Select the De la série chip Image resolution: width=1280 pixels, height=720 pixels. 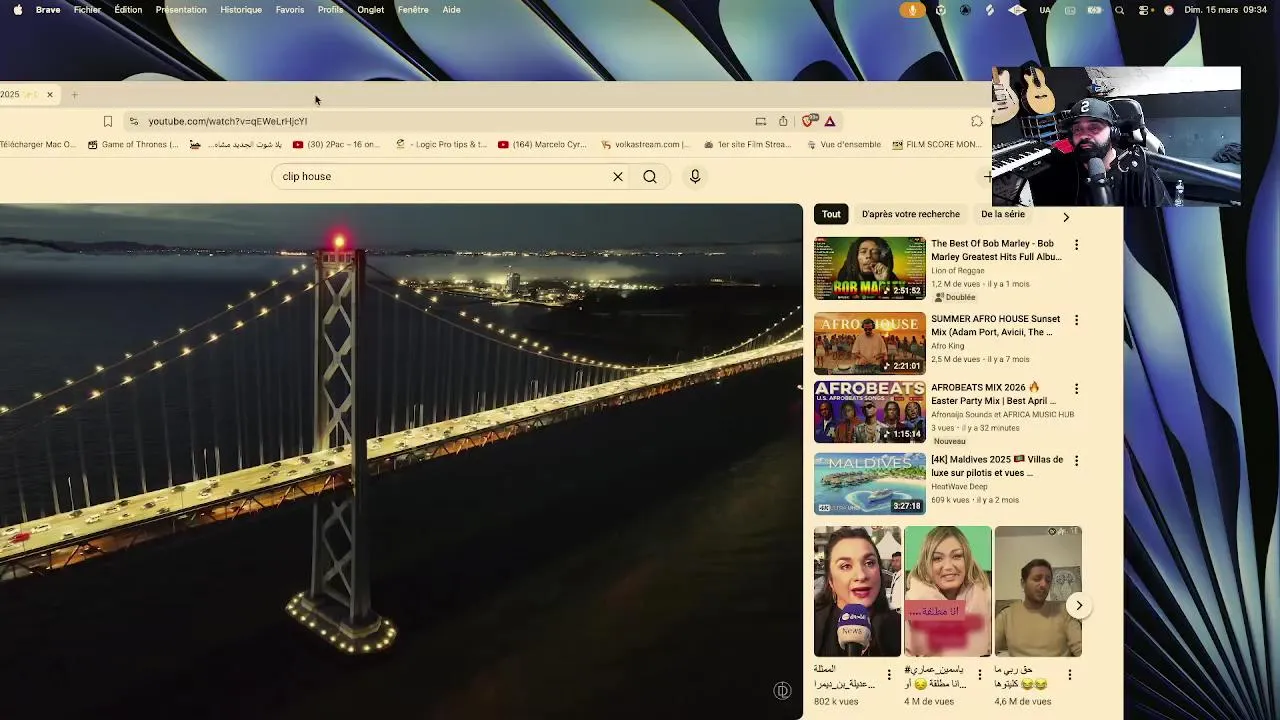[x=1003, y=214]
